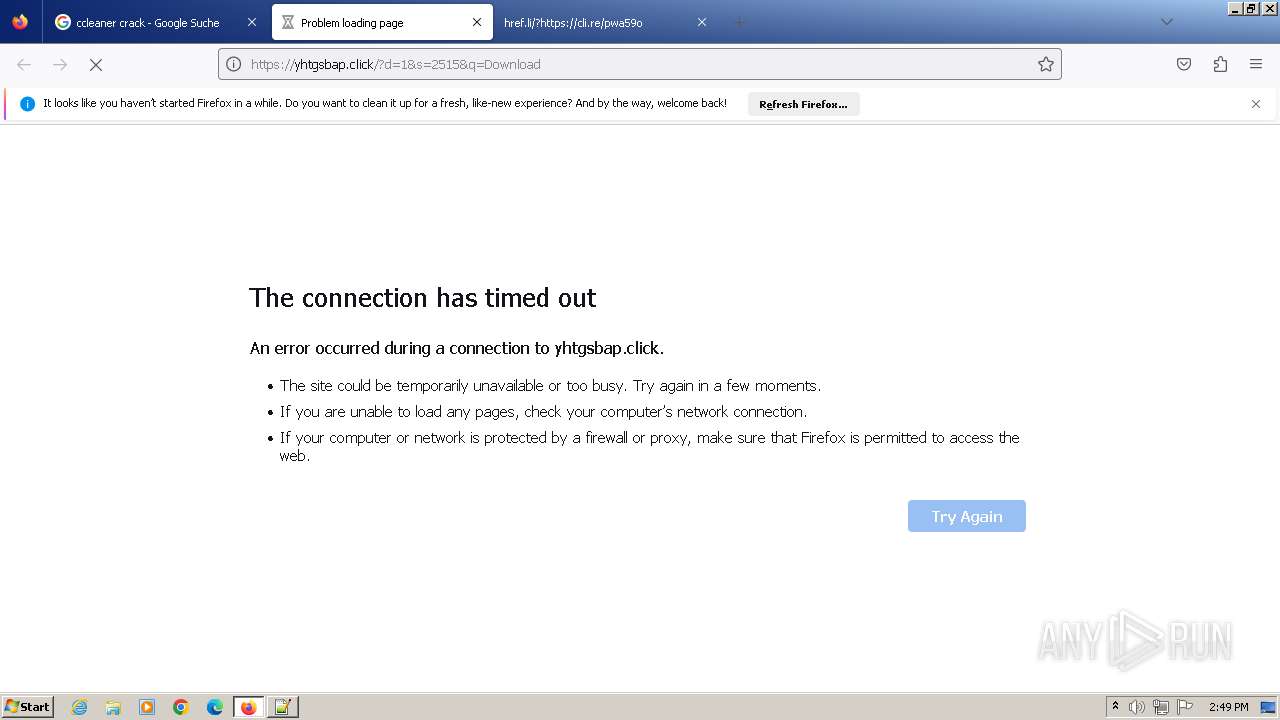Click the 'An error occurred during a connection' text

click(x=456, y=348)
